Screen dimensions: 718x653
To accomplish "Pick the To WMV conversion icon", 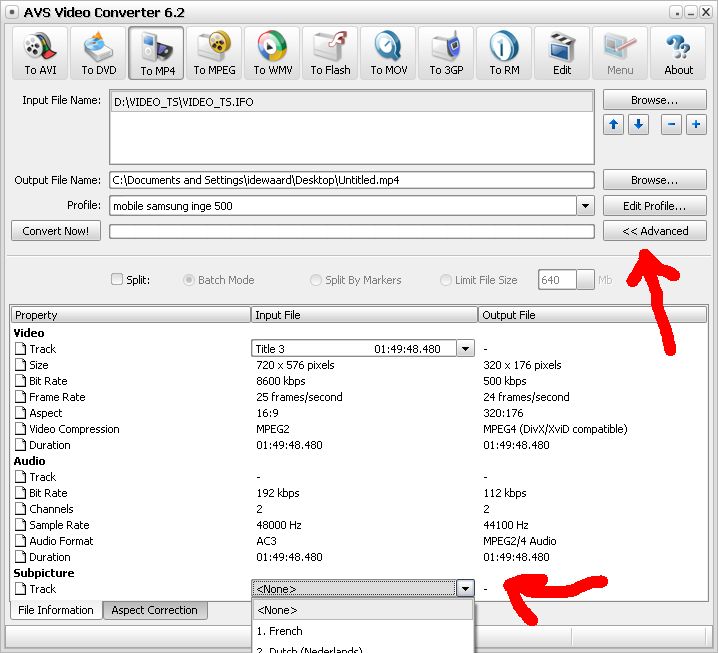I will (272, 53).
